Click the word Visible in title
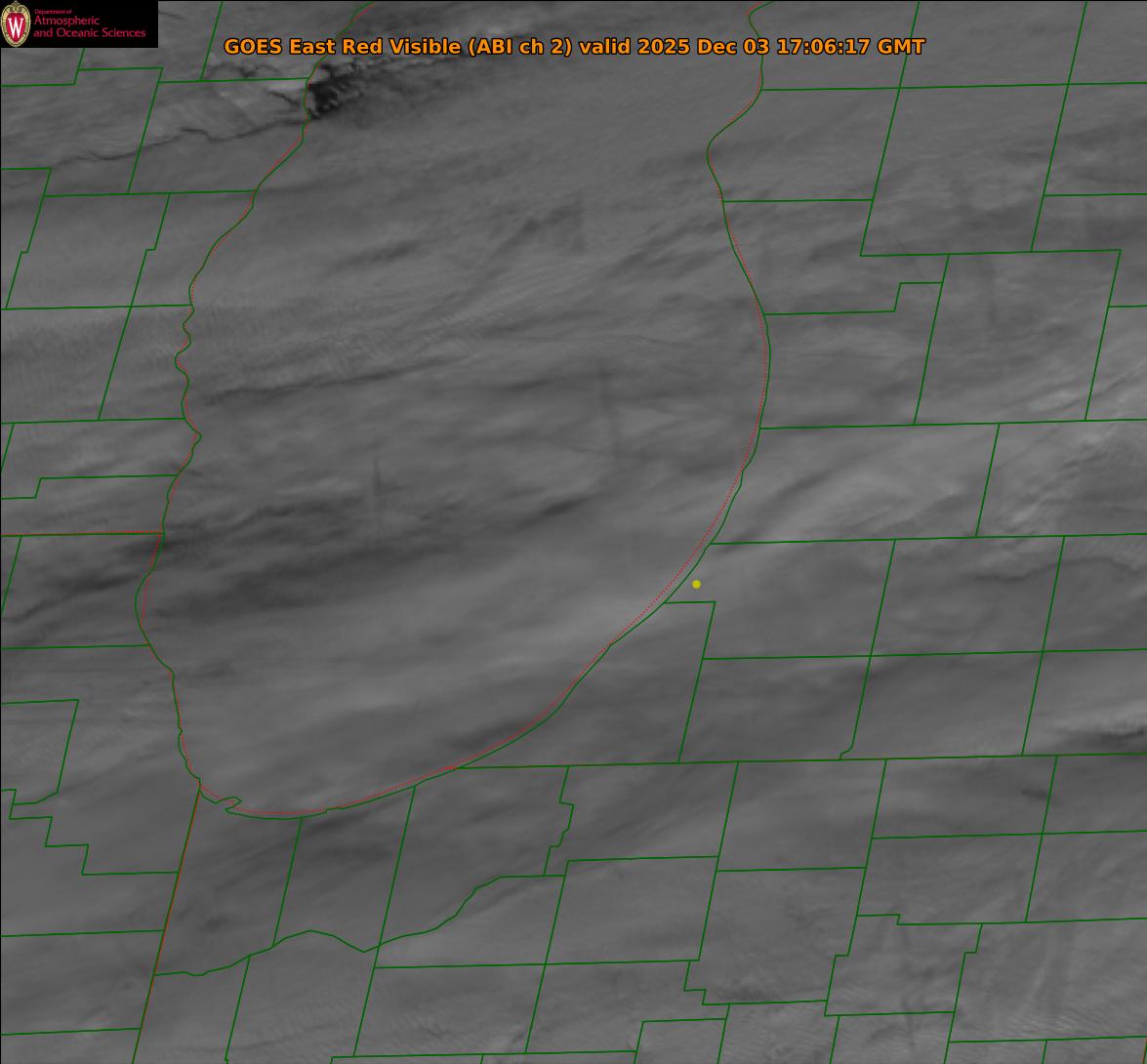Screen dimensions: 1147x1064 424,47
